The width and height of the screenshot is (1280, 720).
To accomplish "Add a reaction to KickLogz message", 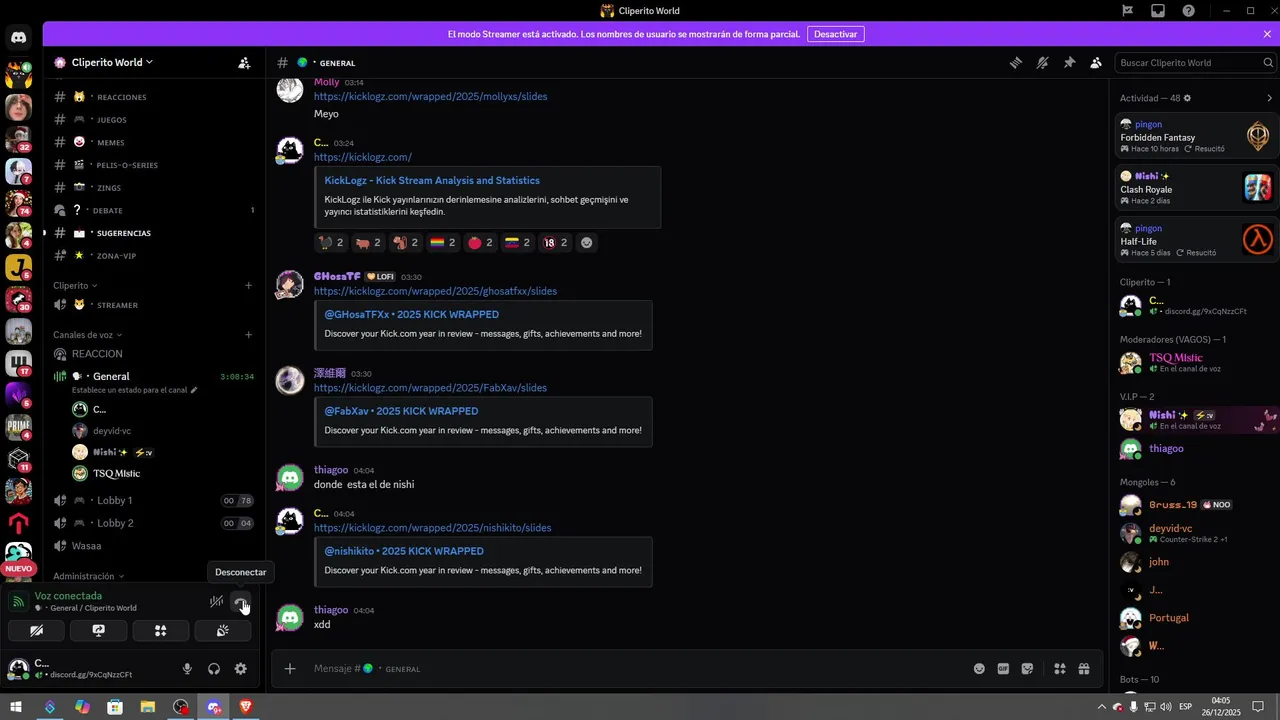I will pos(586,243).
